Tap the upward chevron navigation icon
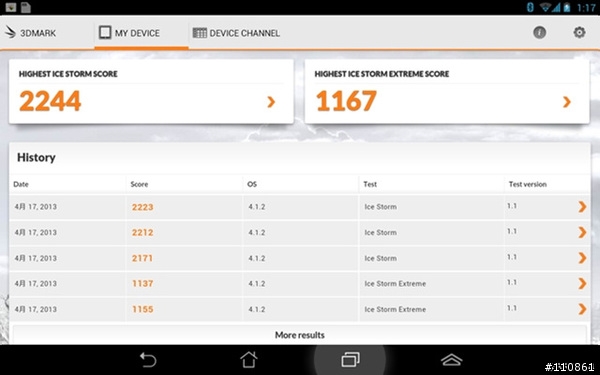Viewport: 600px width, 375px height. pyautogui.click(x=452, y=360)
